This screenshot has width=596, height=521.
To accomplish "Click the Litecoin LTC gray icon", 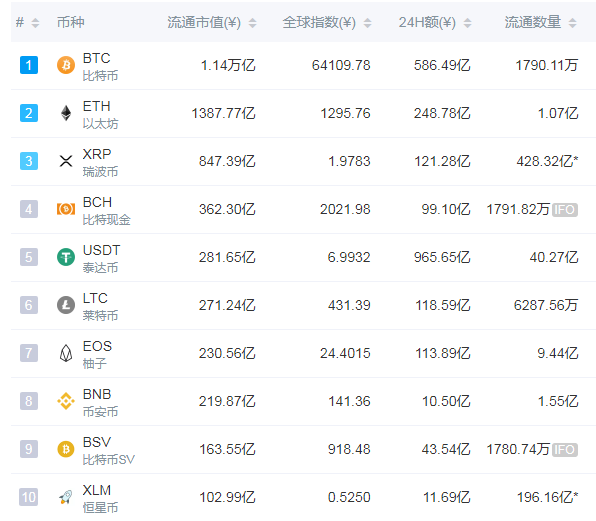I will 66,305.
